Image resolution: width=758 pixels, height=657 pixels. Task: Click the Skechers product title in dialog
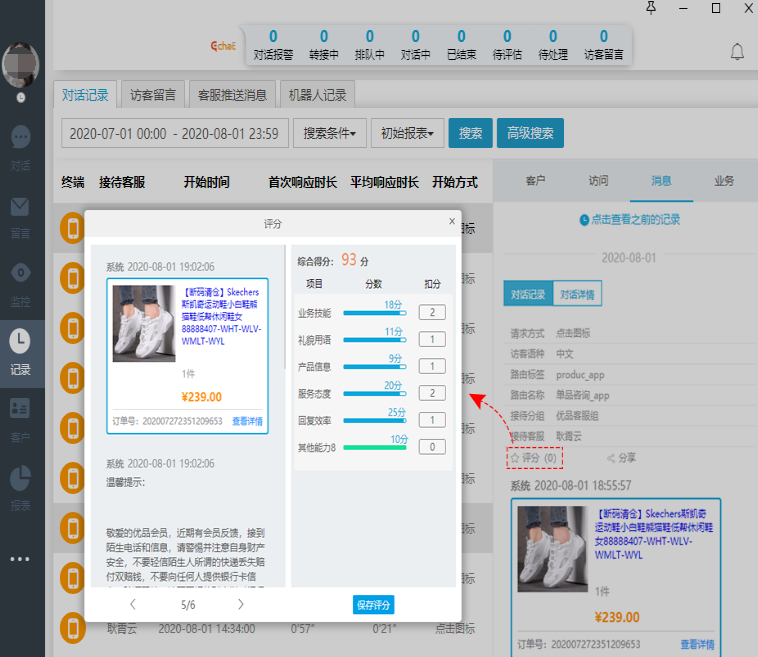[x=221, y=317]
